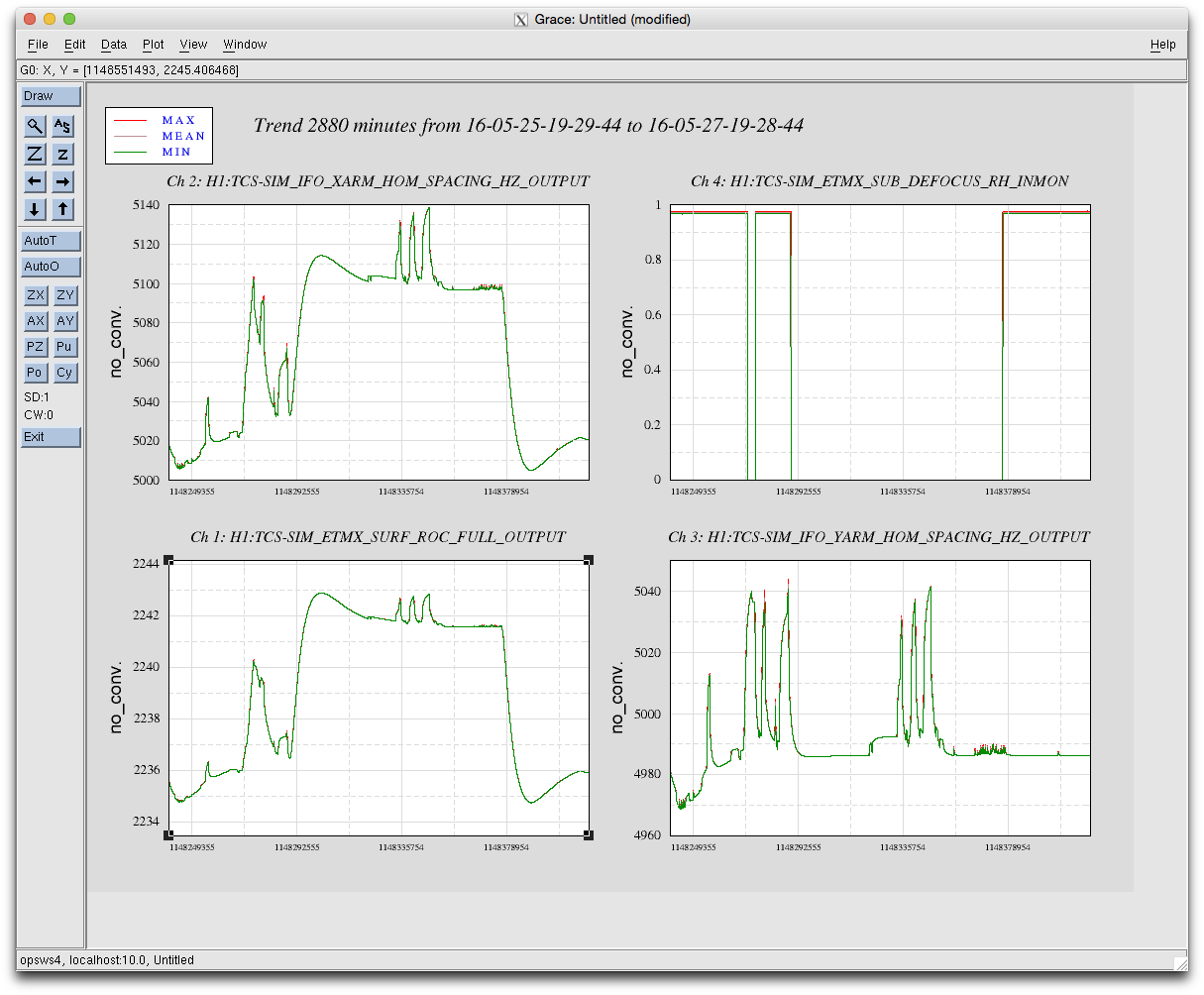Click inside the Ch 3 YARM plot area
Image resolution: width=1204 pixels, height=995 pixels.
click(880, 698)
